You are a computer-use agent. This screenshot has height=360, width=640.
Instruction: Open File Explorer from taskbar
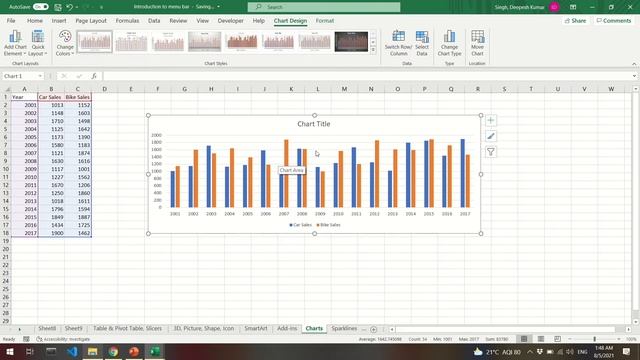(93, 351)
